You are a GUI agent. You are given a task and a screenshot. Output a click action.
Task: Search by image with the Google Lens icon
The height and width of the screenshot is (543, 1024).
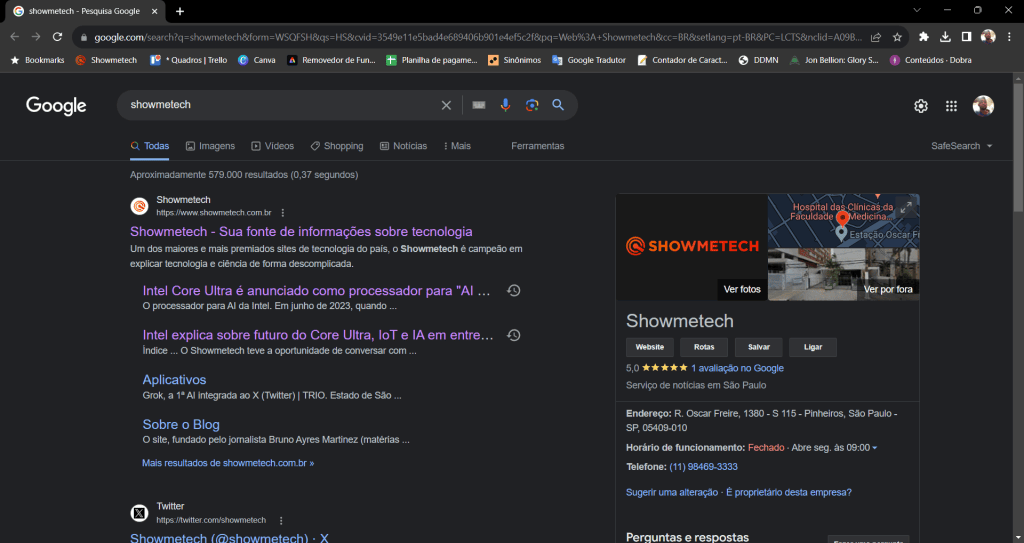coord(532,105)
